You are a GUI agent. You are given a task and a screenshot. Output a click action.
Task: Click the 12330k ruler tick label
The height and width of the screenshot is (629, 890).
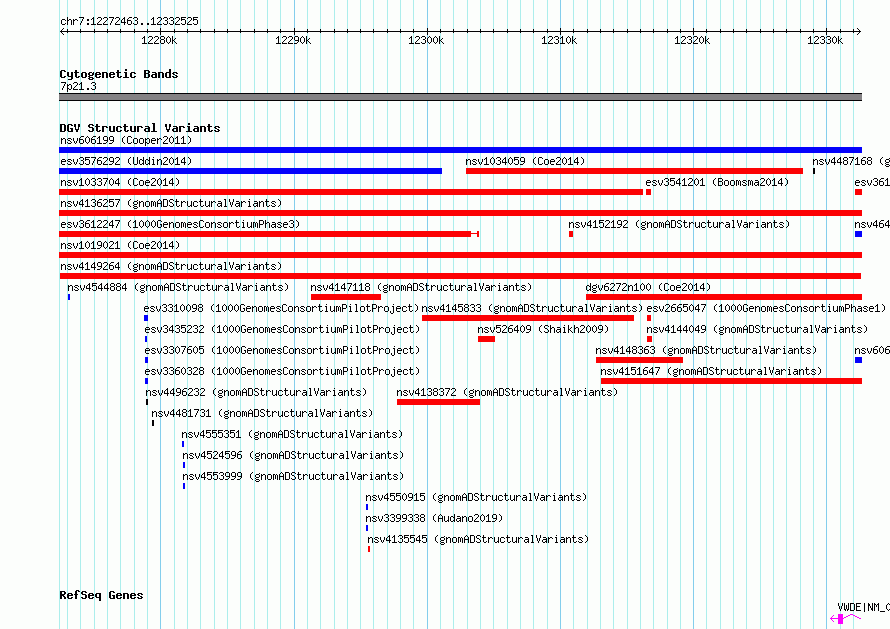(825, 40)
